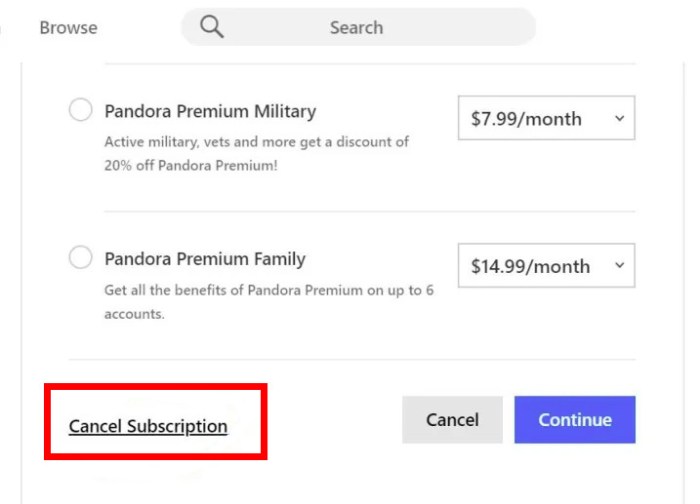The height and width of the screenshot is (504, 700).
Task: Click the chevron arrow beside $14.99/month
Action: 619,266
